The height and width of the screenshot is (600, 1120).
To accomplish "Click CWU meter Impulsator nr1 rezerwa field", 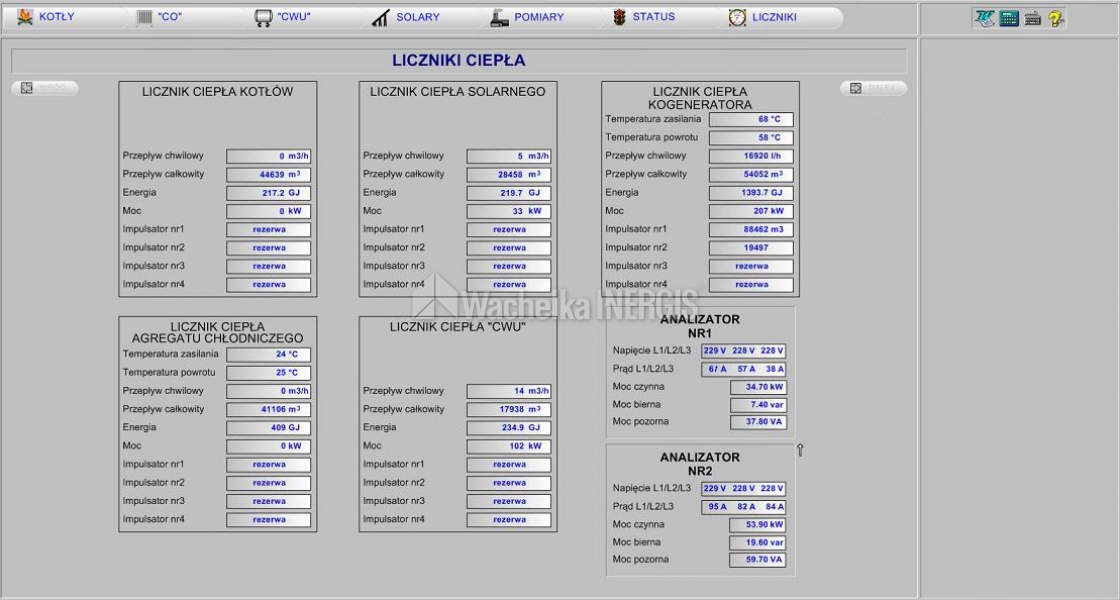I will coord(509,465).
